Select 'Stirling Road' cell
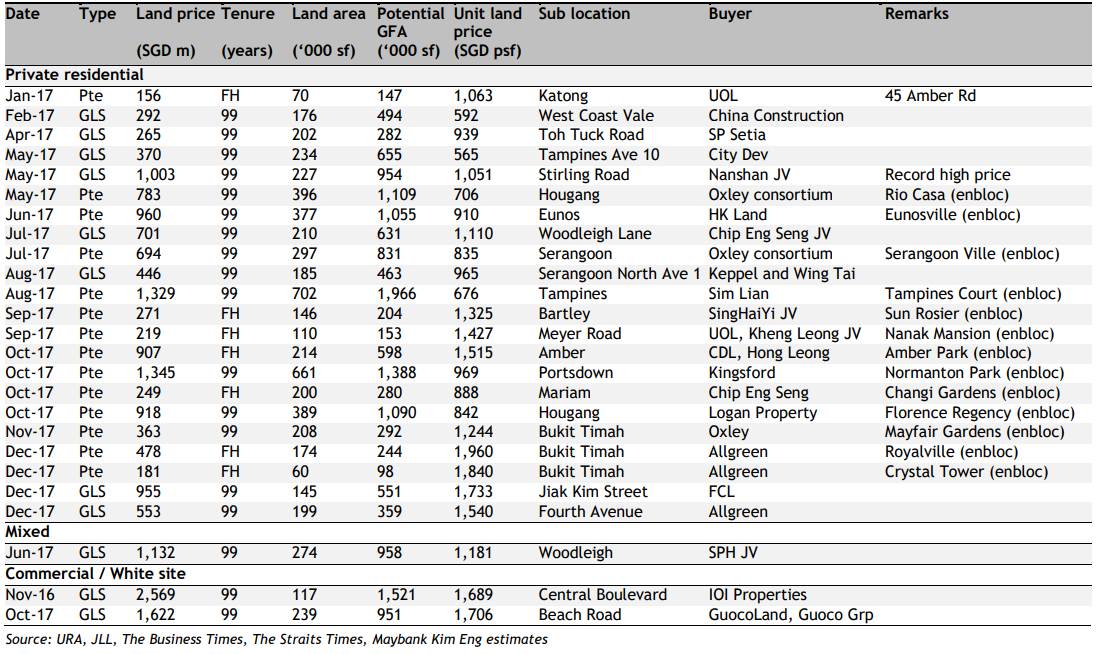Viewport: 1099px width, 654px height. (x=584, y=175)
